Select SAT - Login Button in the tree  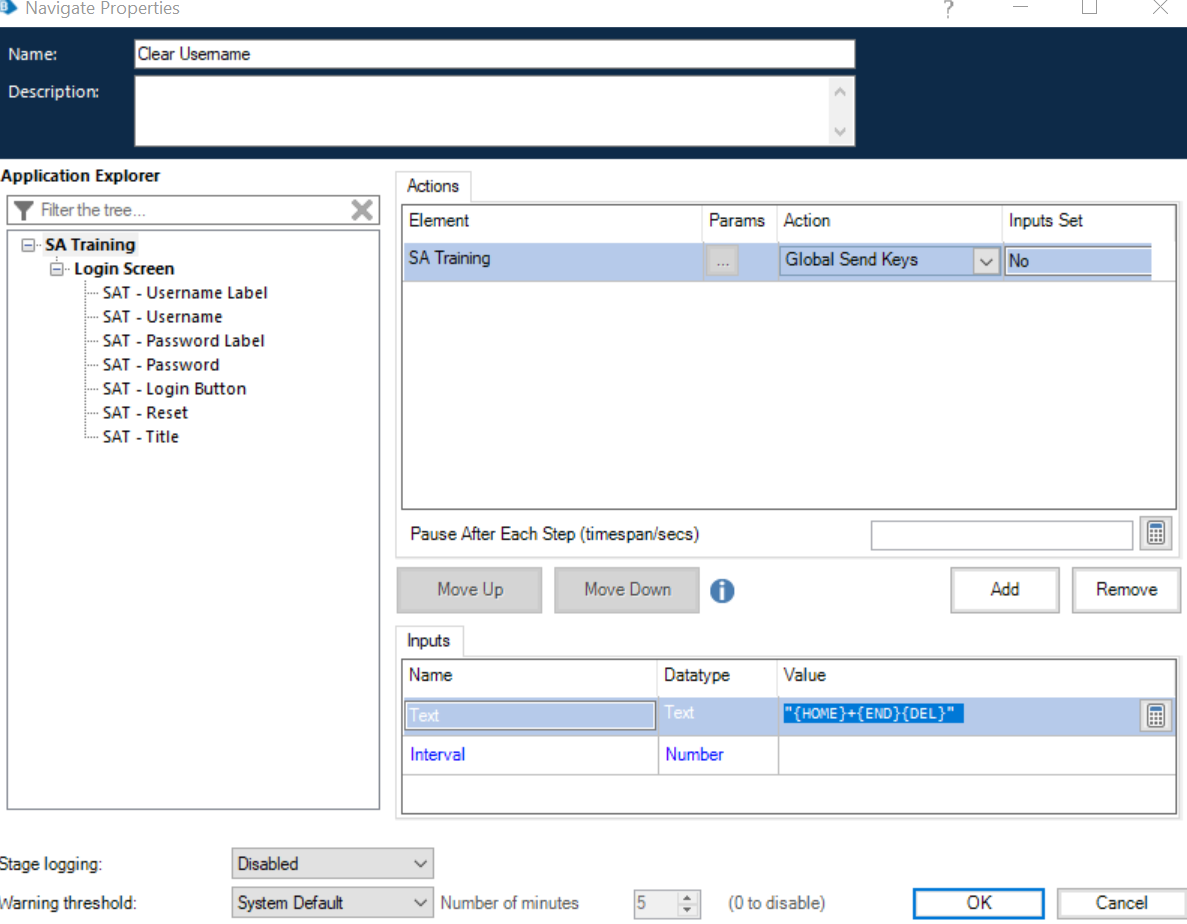[x=174, y=388]
